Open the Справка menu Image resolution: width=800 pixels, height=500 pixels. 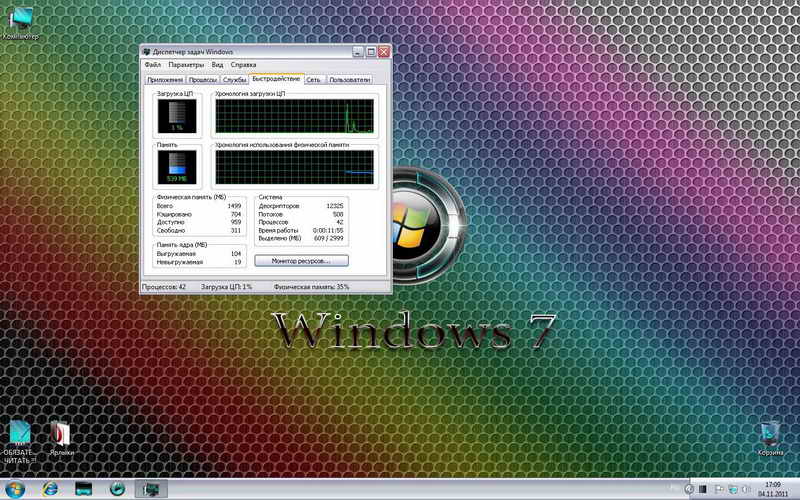pos(243,65)
